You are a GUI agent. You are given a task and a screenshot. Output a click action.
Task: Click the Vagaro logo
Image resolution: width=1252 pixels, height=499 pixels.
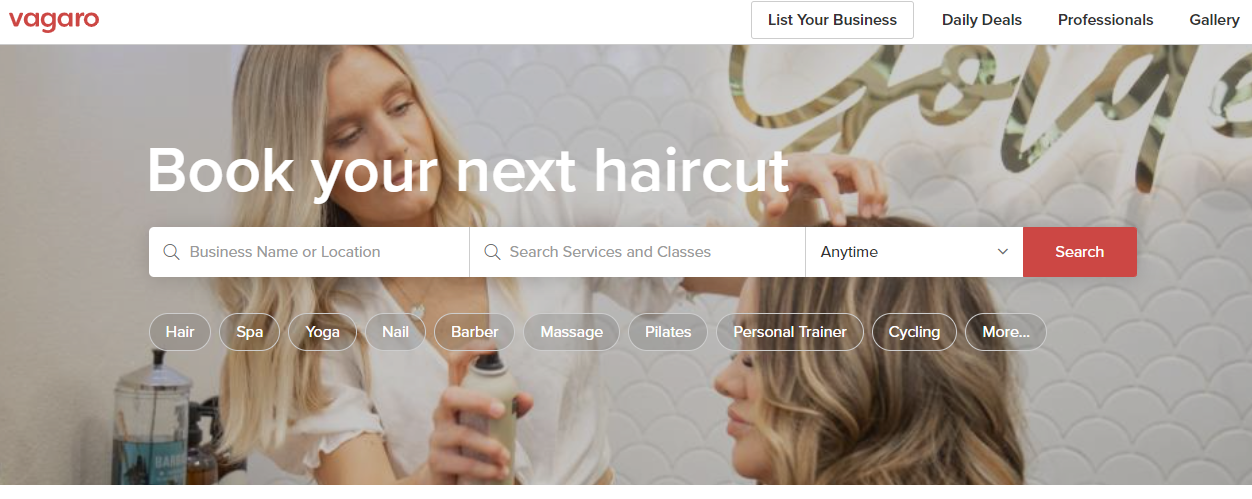(x=54, y=20)
